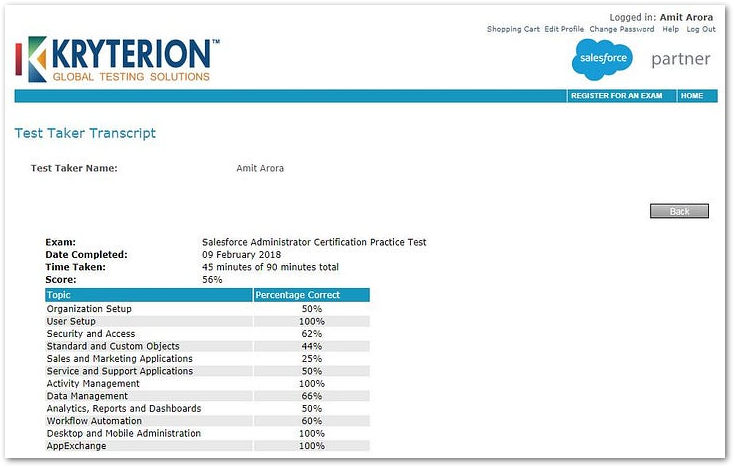Screen dimensions: 734x467
Task: Click the test taker name Amit Arora
Action: pos(260,168)
